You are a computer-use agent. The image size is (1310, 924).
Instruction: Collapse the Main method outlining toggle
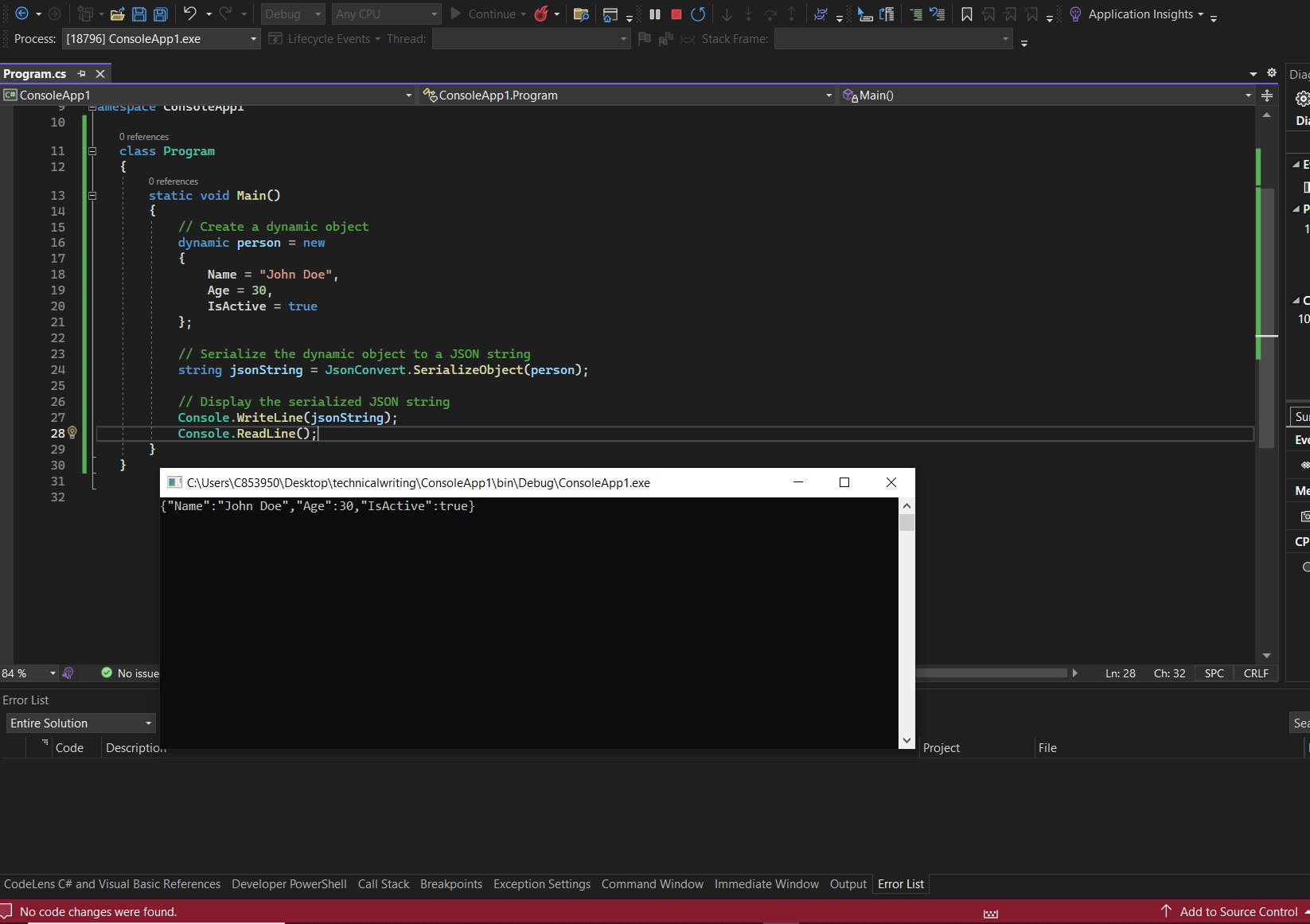92,196
